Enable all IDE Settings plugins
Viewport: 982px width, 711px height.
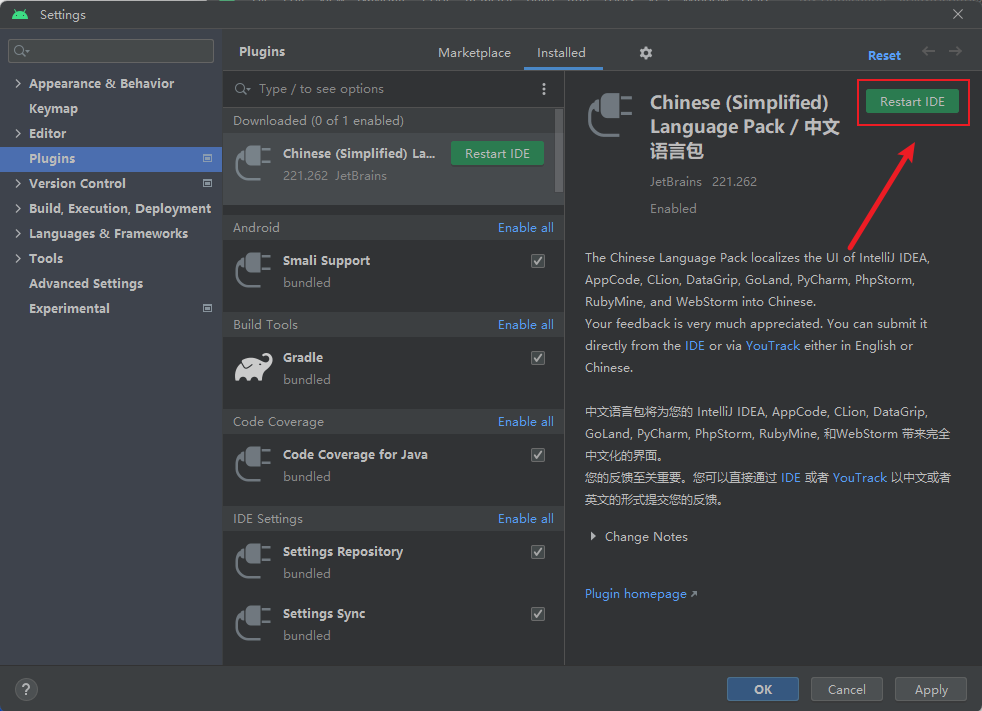point(525,519)
